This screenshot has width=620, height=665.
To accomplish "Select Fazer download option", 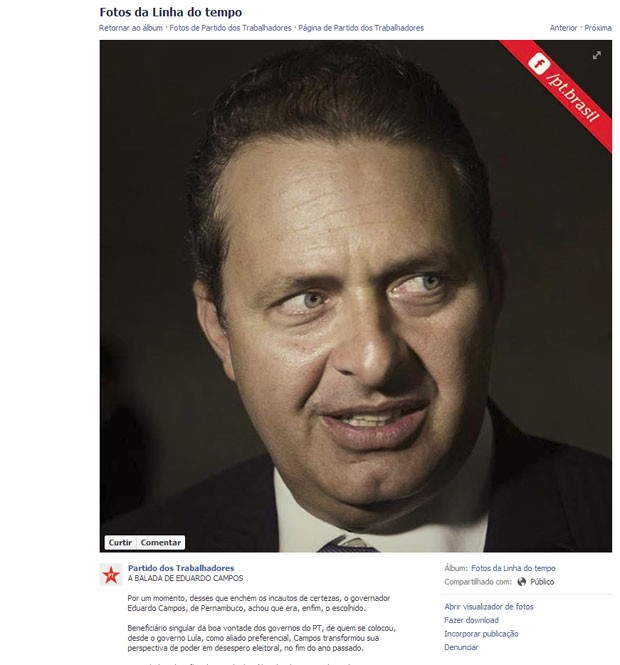I will (x=471, y=620).
